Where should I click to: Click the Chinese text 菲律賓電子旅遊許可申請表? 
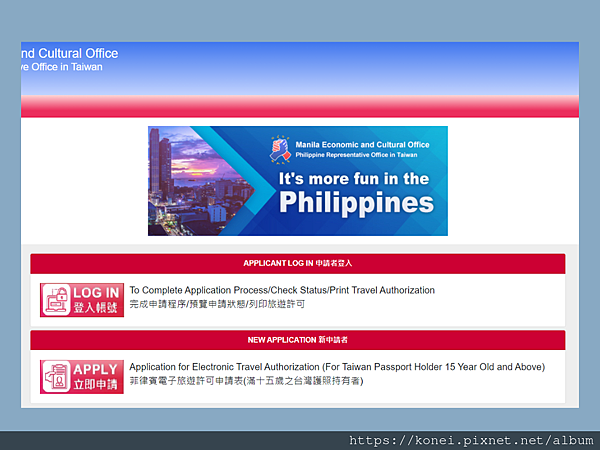(x=186, y=381)
